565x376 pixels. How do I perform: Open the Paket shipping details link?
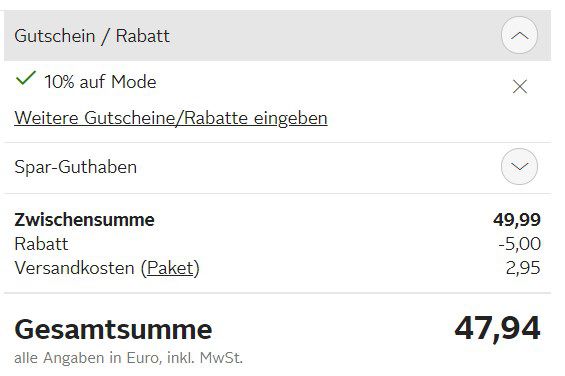point(170,268)
